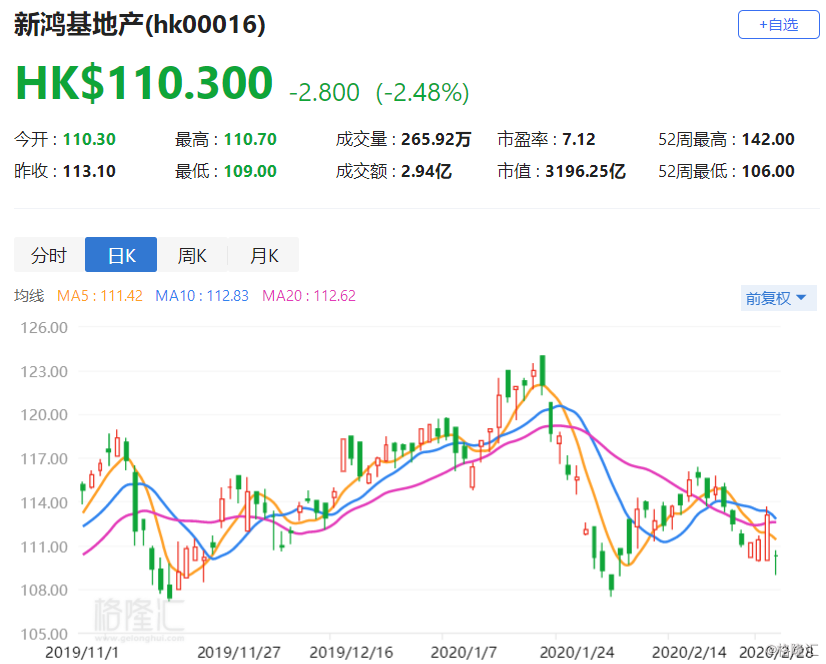
Task: Click the tallest green candlestick at the peak
Action: (542, 373)
